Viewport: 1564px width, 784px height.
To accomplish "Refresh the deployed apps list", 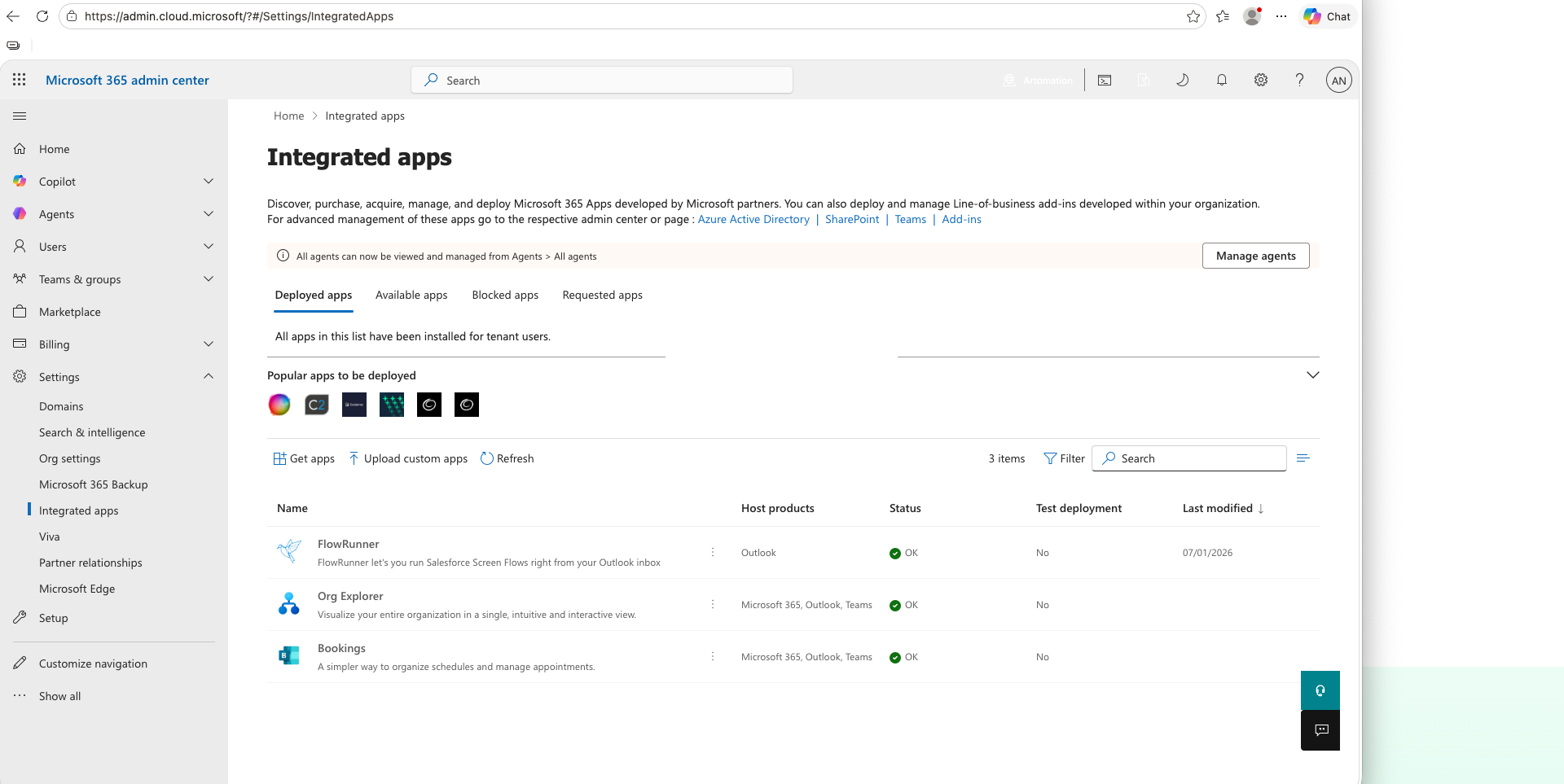I will (507, 458).
